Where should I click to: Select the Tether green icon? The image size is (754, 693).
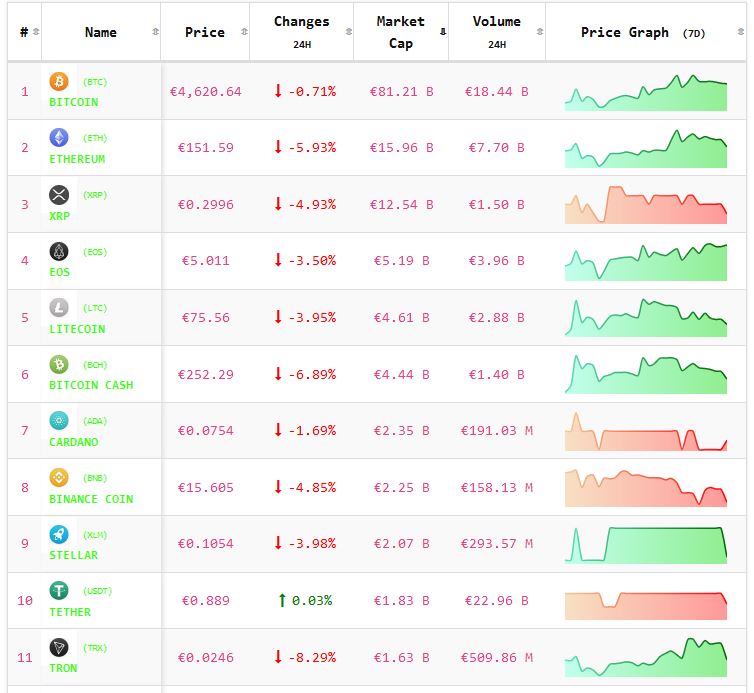(x=59, y=590)
